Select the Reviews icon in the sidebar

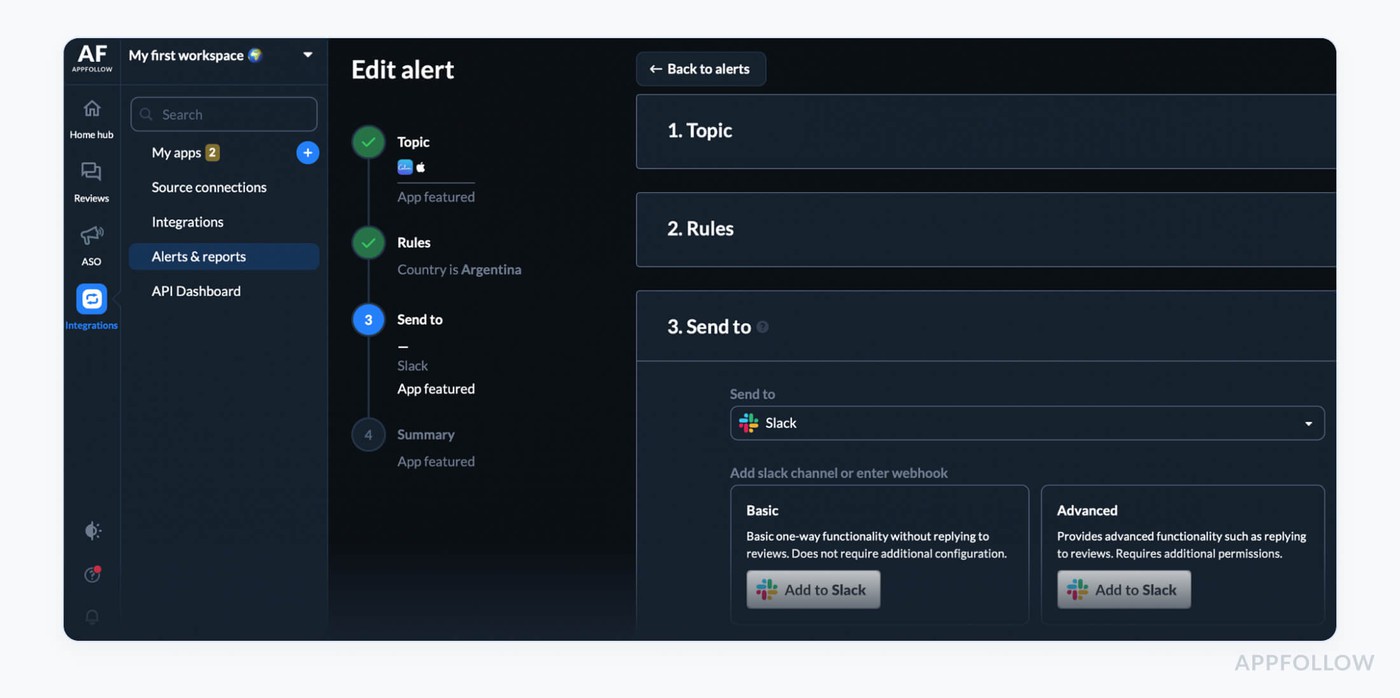(x=91, y=180)
